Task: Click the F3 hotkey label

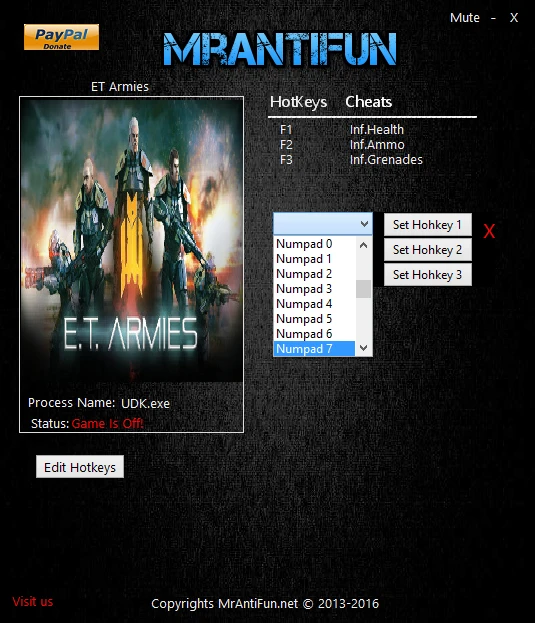Action: click(286, 160)
